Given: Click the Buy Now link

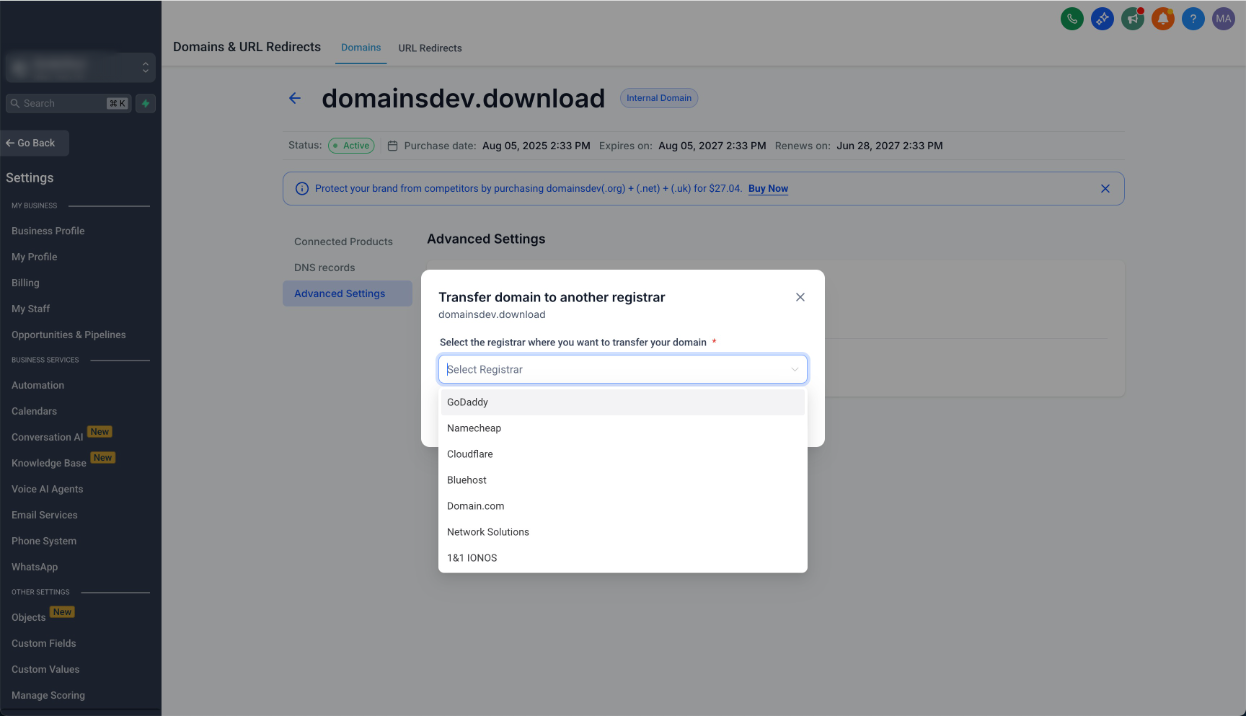Looking at the screenshot, I should (x=768, y=188).
